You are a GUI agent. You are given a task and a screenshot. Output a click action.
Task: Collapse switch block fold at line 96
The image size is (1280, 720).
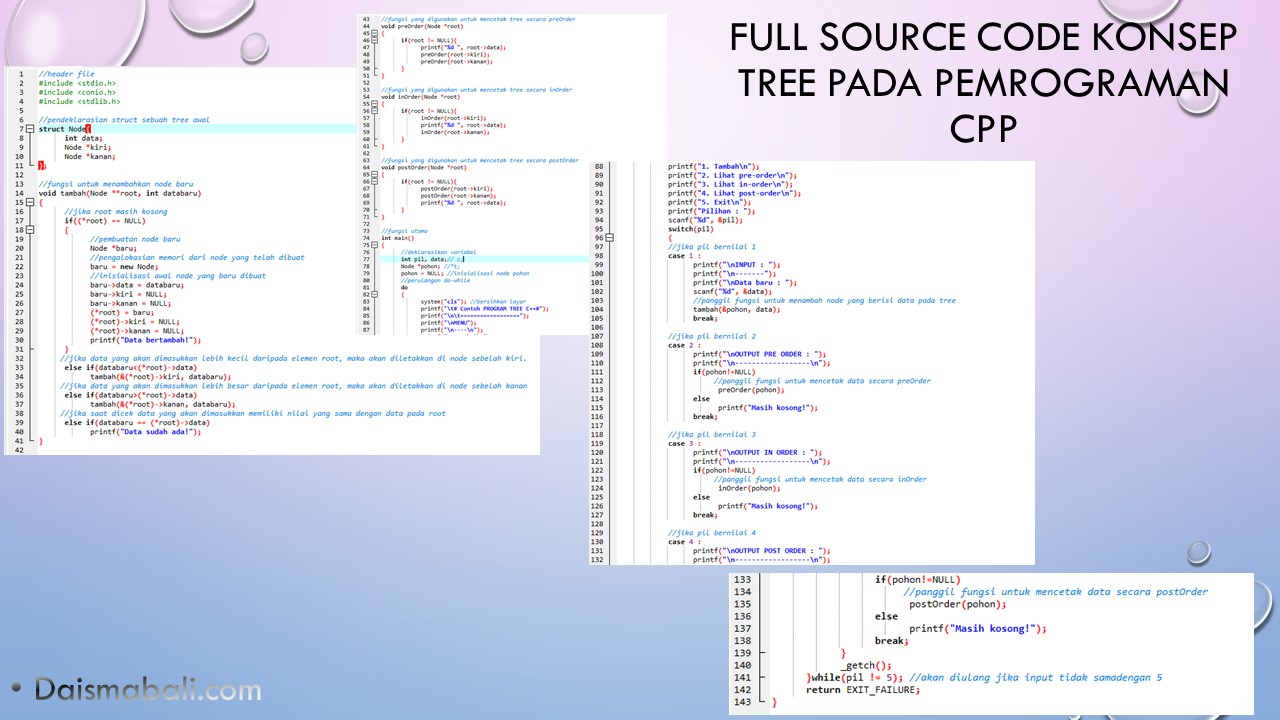(610, 238)
